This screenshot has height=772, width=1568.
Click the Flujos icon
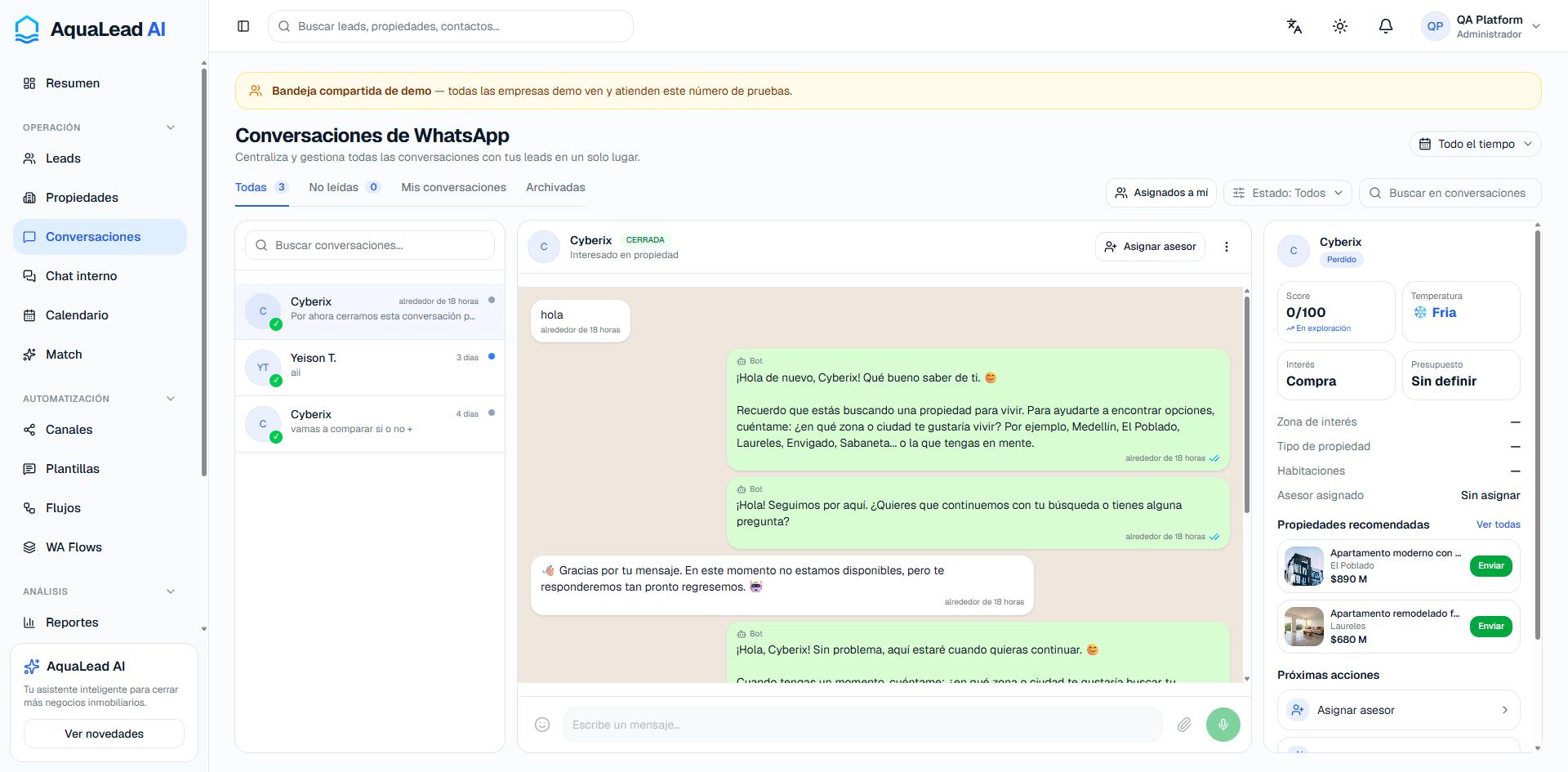click(x=29, y=508)
